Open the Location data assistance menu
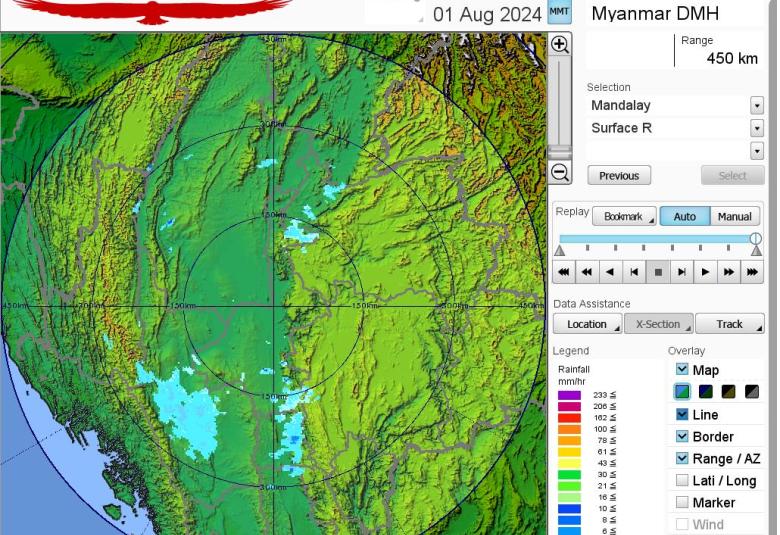The width and height of the screenshot is (780, 535). point(587,324)
